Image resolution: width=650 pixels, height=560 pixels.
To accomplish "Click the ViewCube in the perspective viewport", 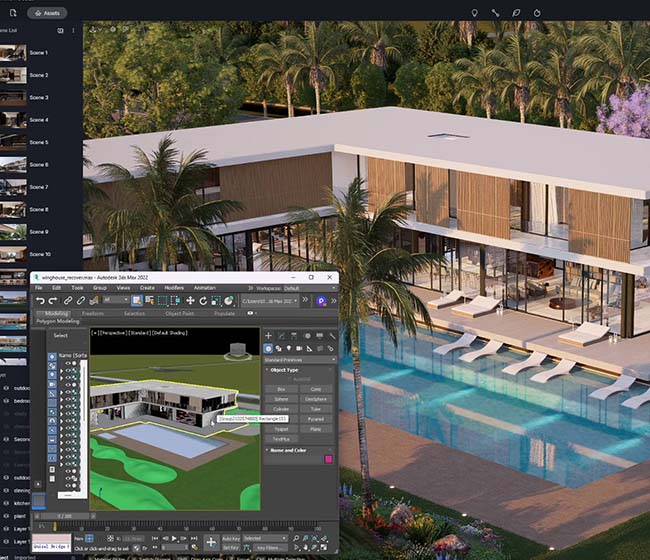I will pos(238,351).
